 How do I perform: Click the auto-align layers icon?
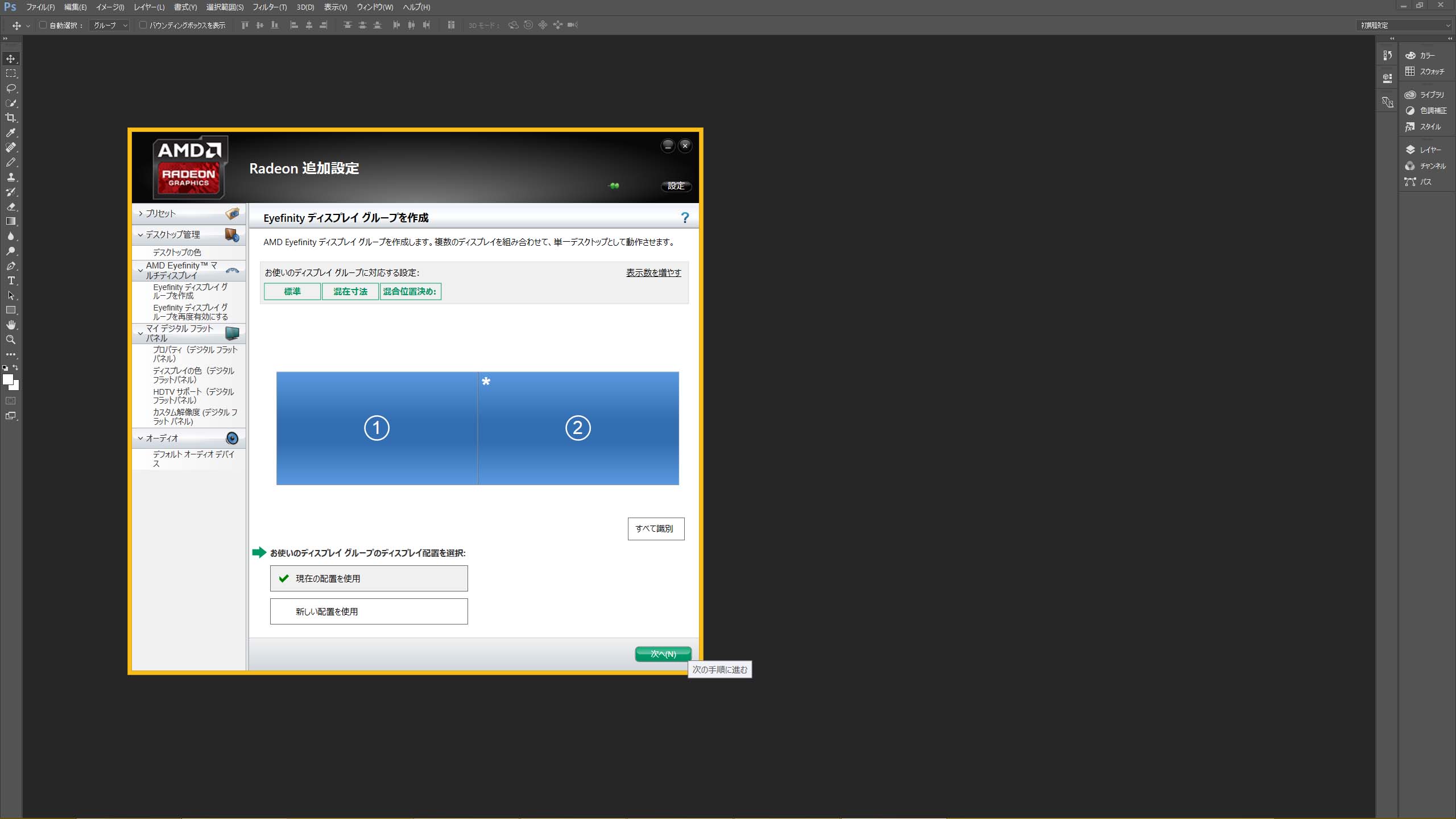pos(451,25)
